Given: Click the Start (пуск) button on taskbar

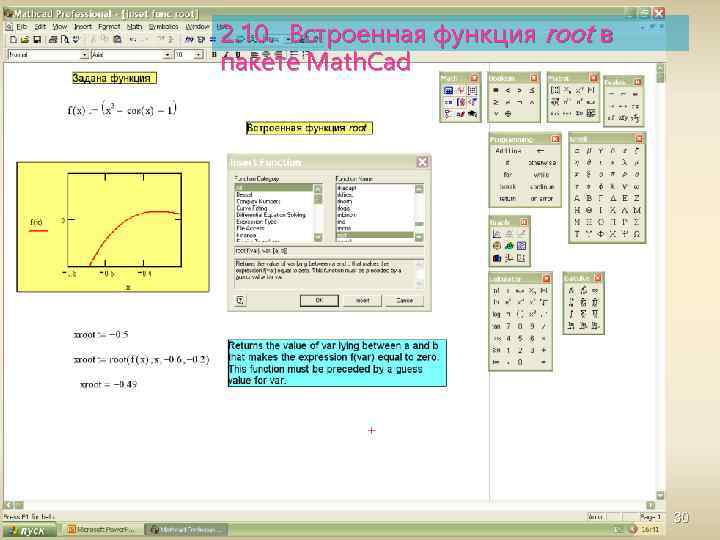Looking at the screenshot, I should 29,530.
